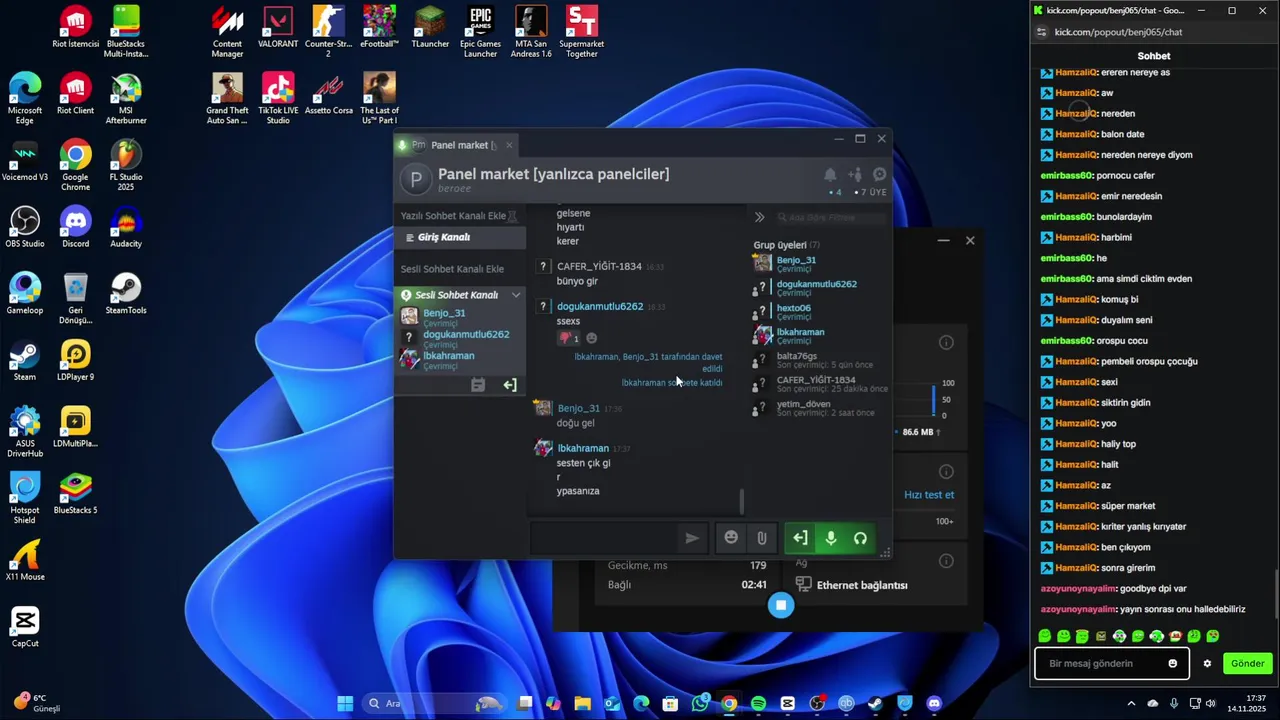This screenshot has width=1280, height=720.
Task: Collapse the group members panel with double chevron
Action: (x=759, y=217)
